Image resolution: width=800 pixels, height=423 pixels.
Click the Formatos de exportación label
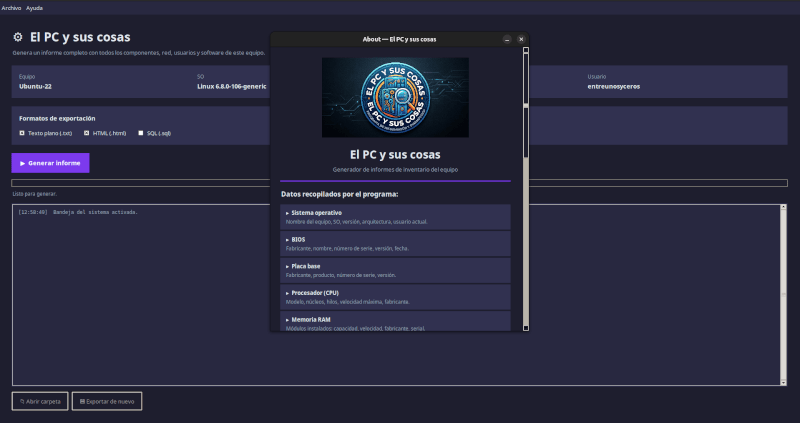click(x=57, y=118)
